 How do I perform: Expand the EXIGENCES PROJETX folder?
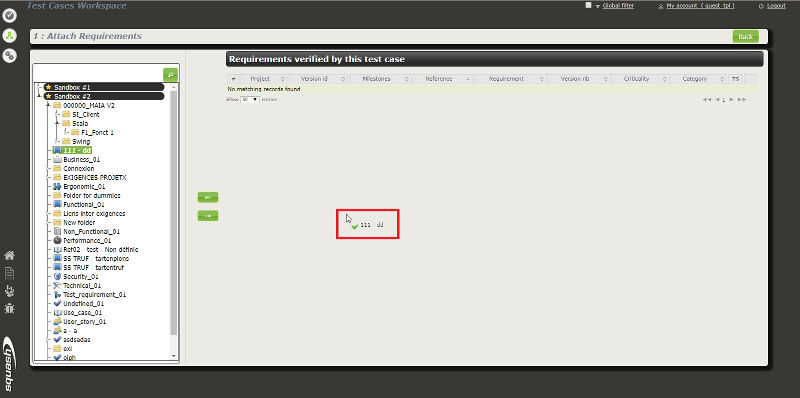[x=48, y=178]
